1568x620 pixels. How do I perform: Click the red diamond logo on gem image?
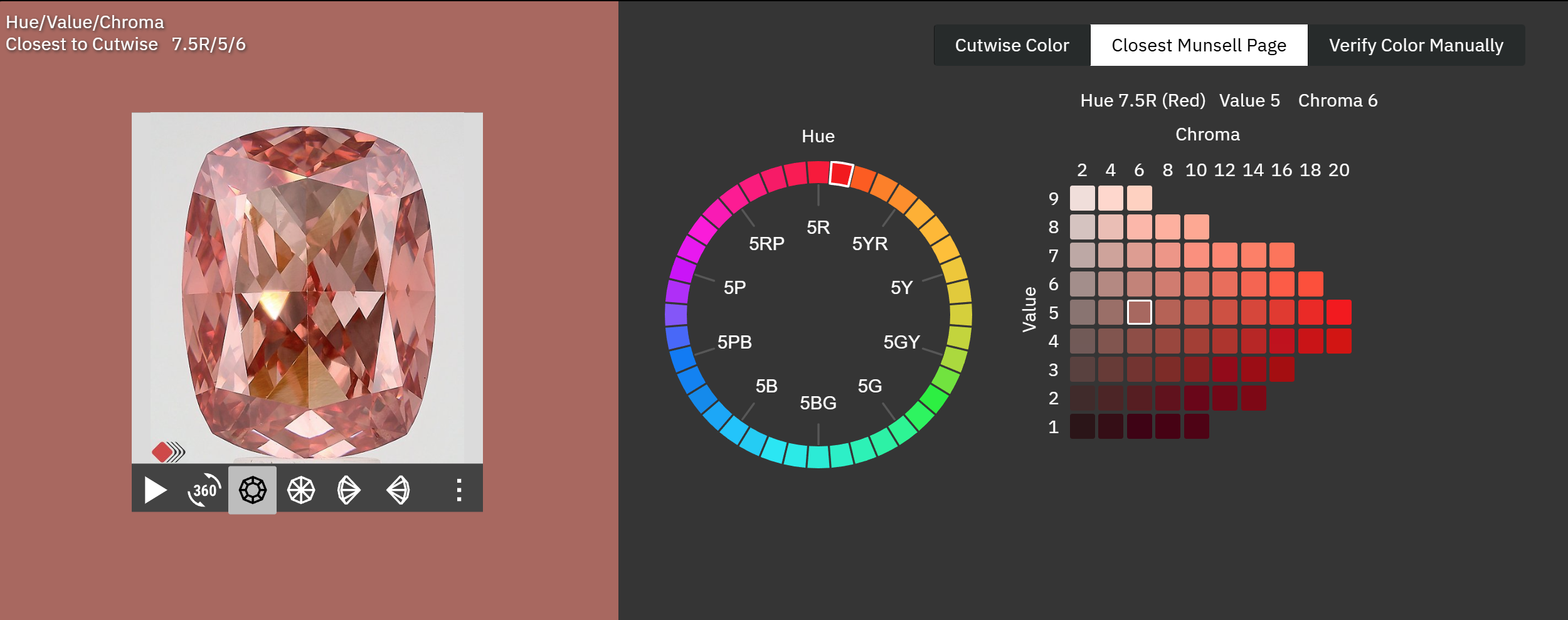pos(162,451)
